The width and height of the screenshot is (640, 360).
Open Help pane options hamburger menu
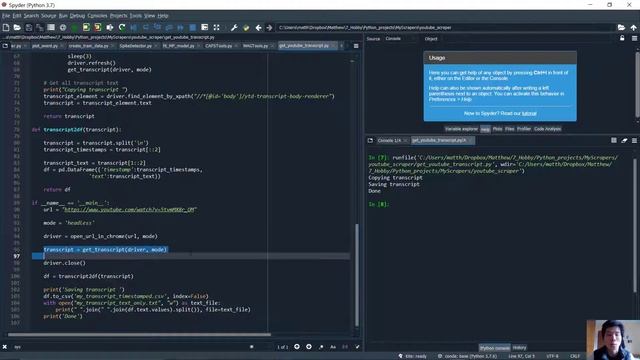(x=634, y=38)
